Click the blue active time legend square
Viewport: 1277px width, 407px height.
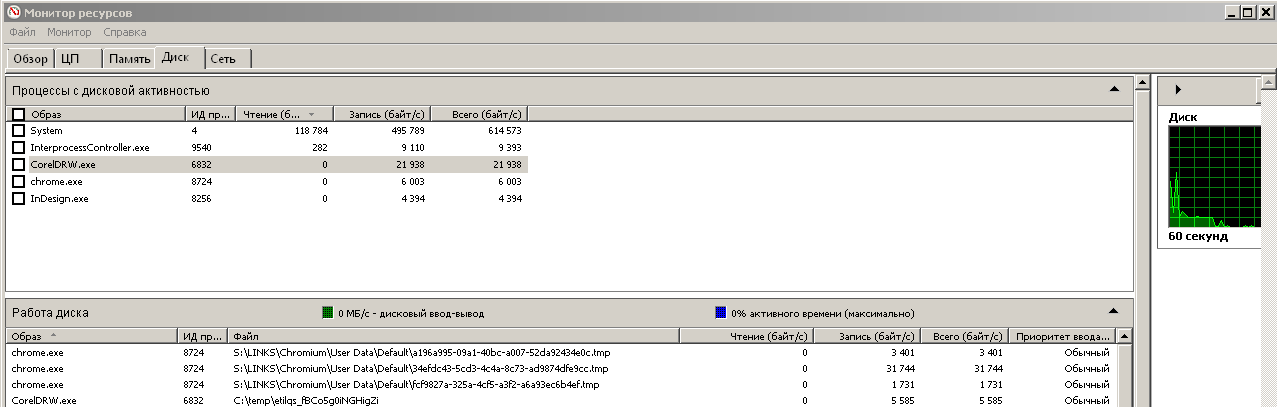pos(721,313)
